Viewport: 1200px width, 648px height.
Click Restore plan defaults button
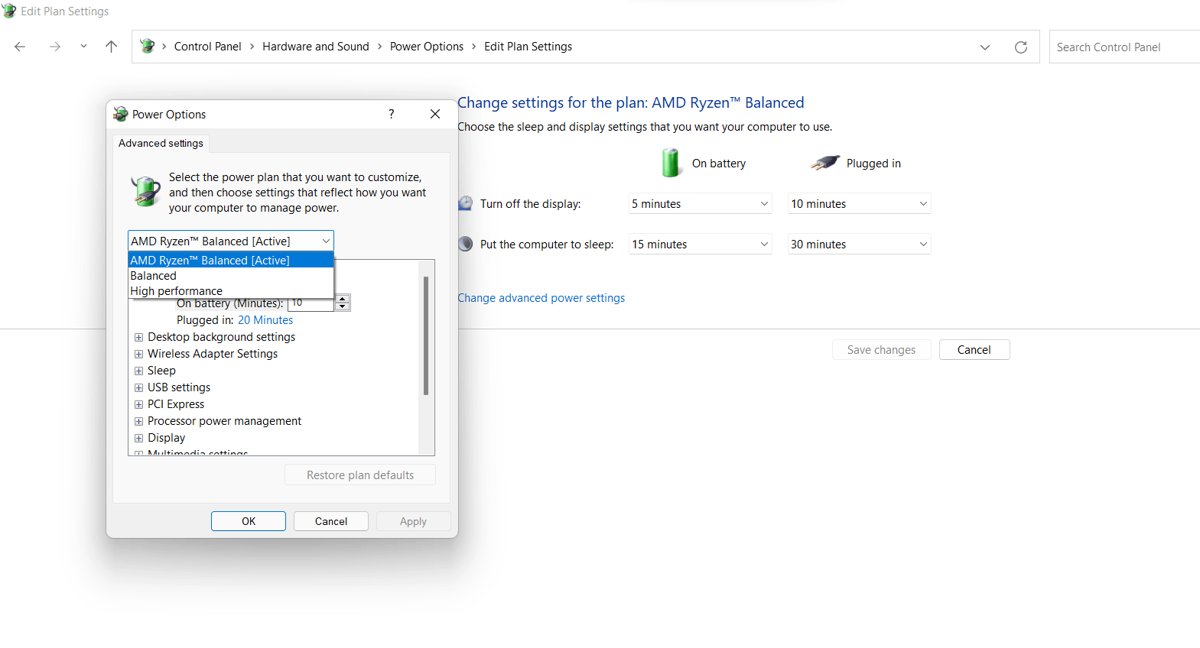click(x=360, y=475)
